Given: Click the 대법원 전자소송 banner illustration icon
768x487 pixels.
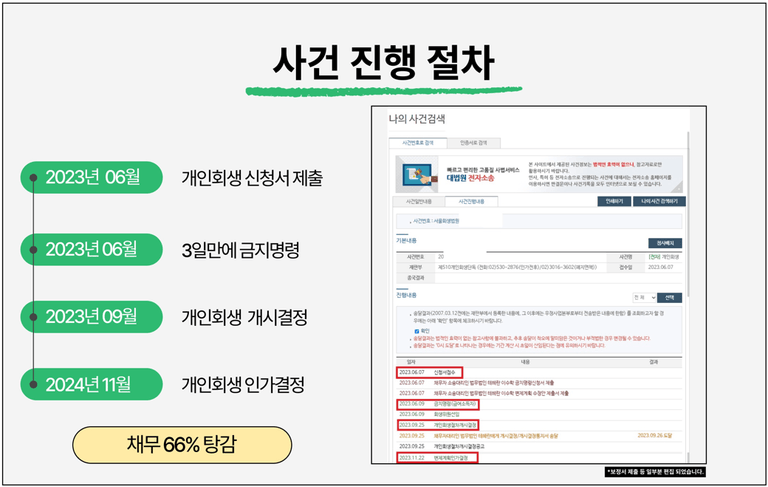Looking at the screenshot, I should click(x=417, y=172).
